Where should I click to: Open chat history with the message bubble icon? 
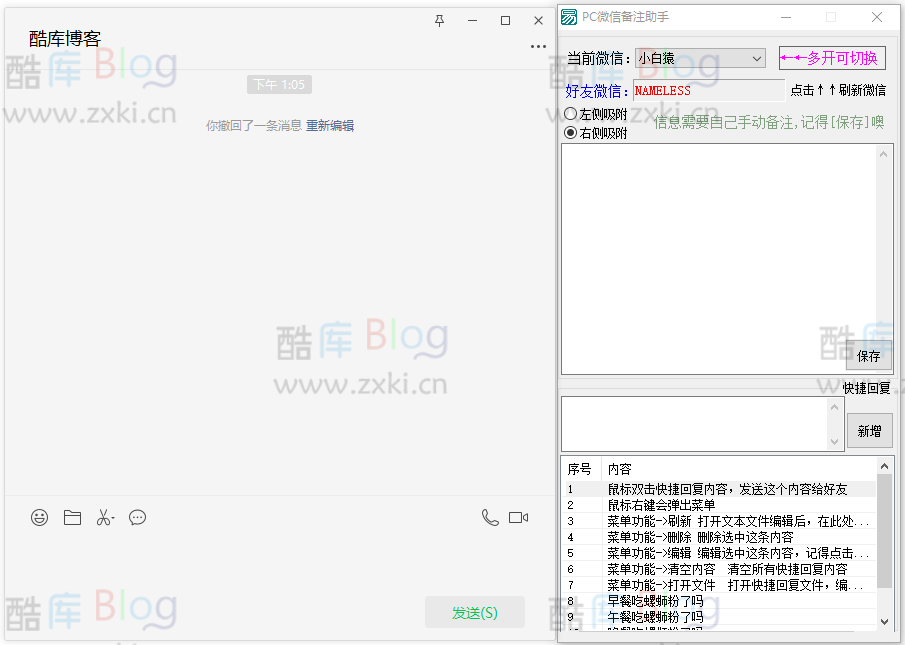137,517
